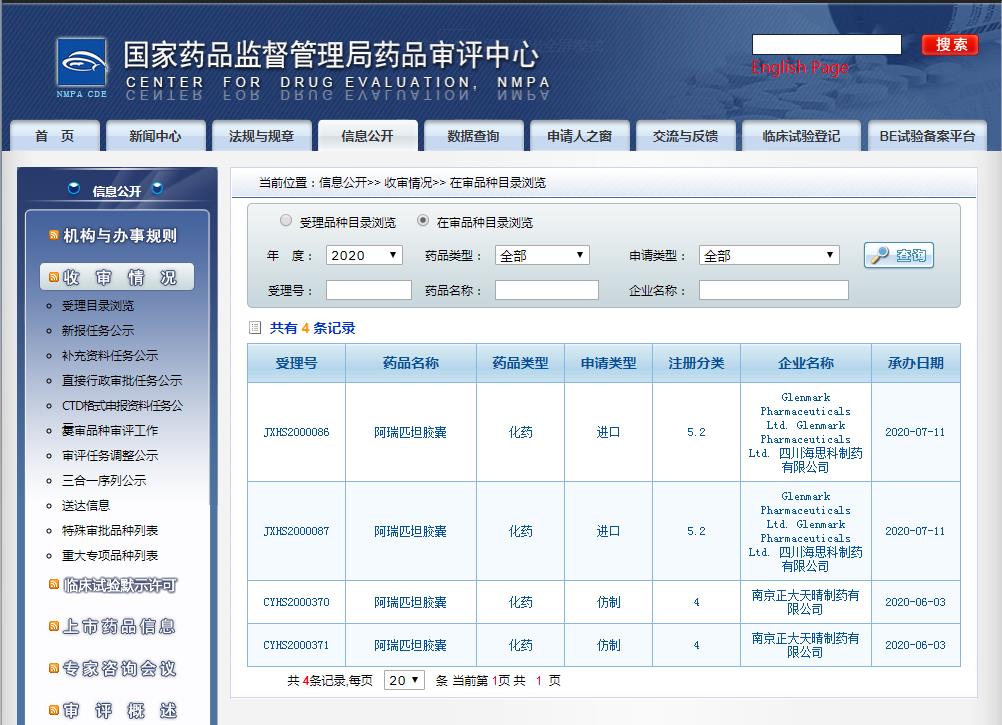Click the NMPA CDE logo
The height and width of the screenshot is (725, 1002).
pos(82,67)
